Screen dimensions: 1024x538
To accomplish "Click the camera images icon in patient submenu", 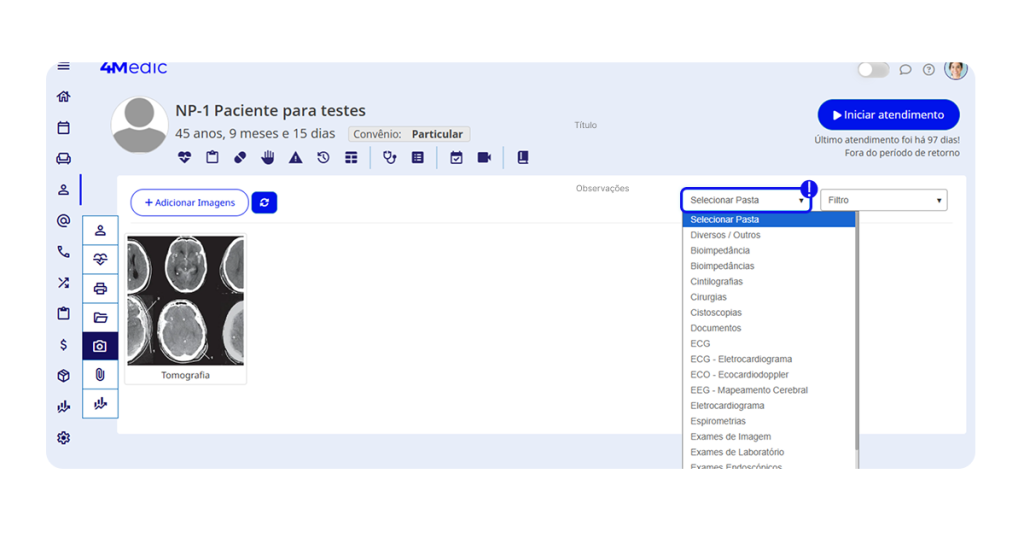I will coord(100,346).
